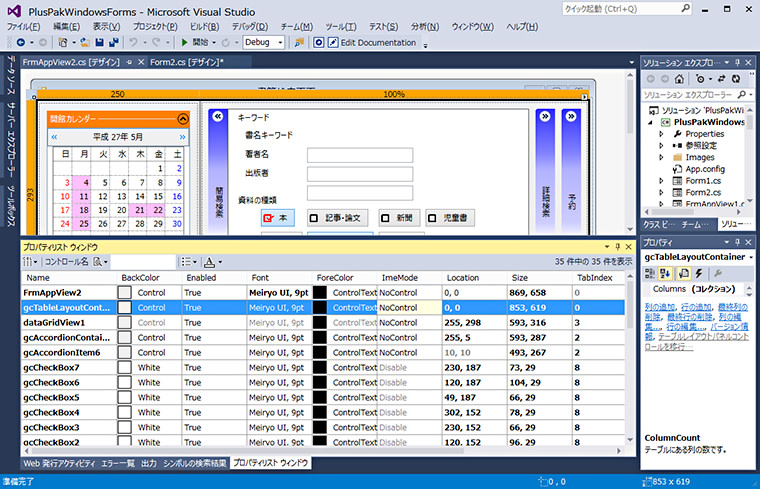Expand the Form1.cs node
760x489 pixels.
coord(661,181)
